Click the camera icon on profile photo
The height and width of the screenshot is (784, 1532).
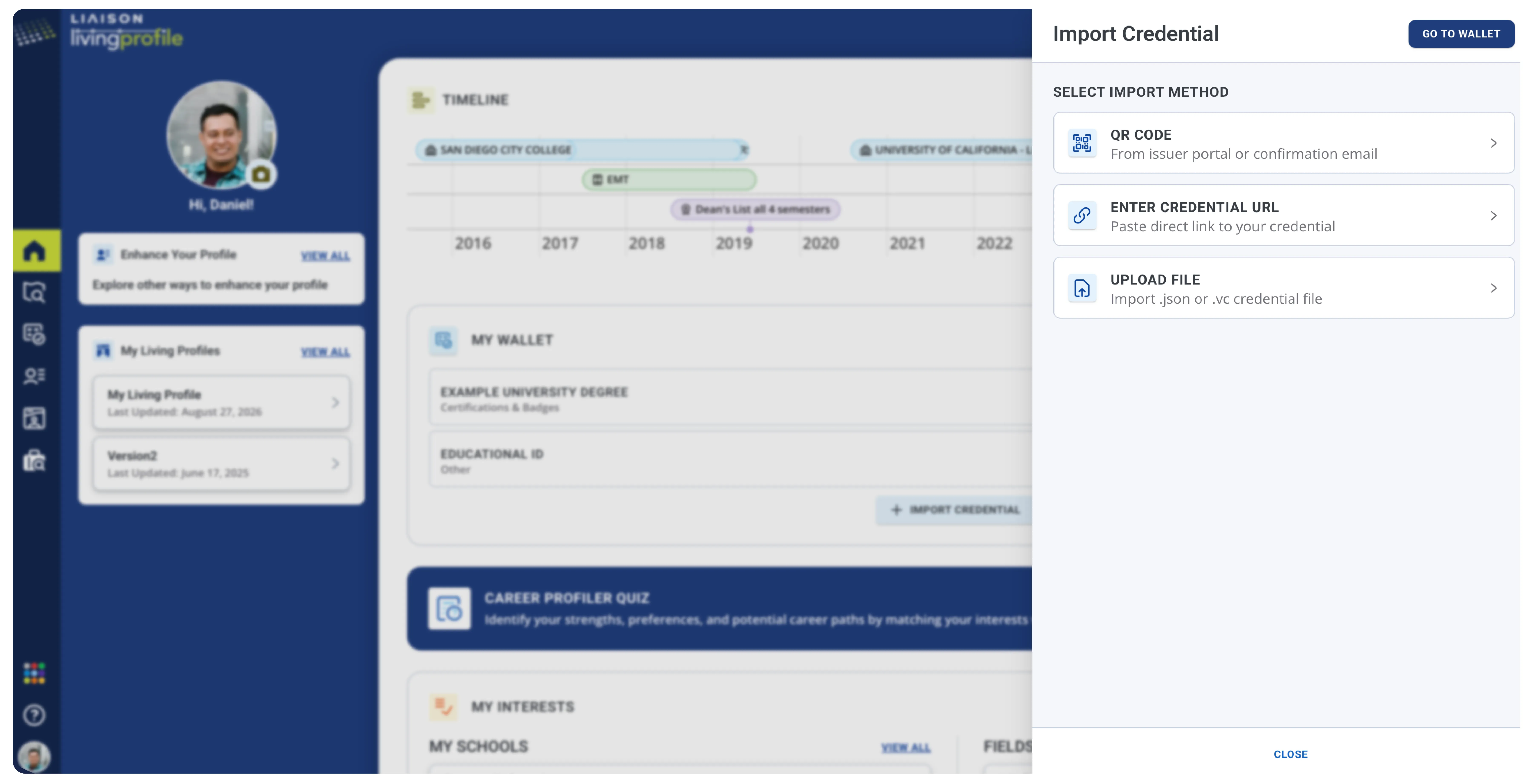(261, 175)
